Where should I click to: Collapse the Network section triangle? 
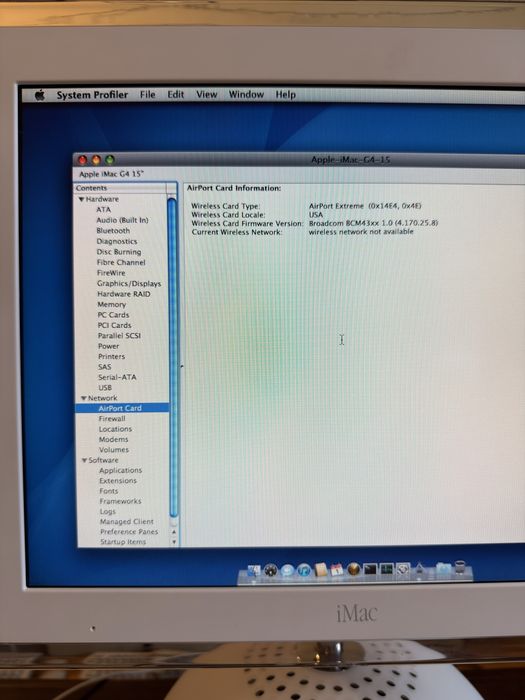tap(83, 398)
